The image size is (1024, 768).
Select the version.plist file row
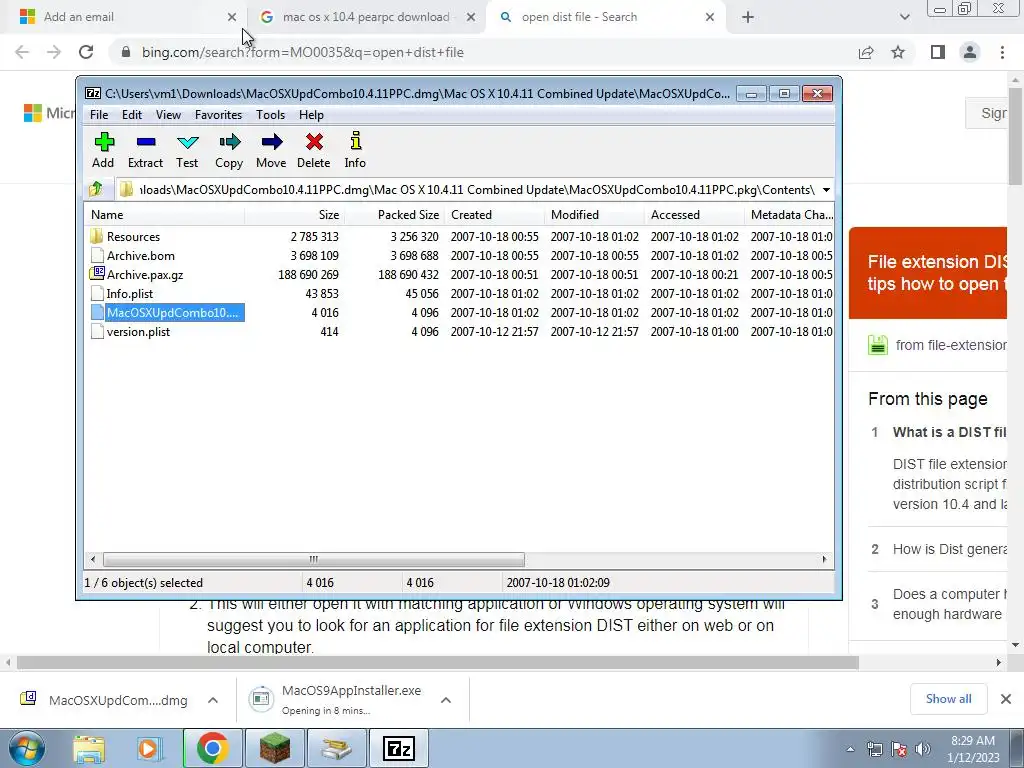pos(460,332)
